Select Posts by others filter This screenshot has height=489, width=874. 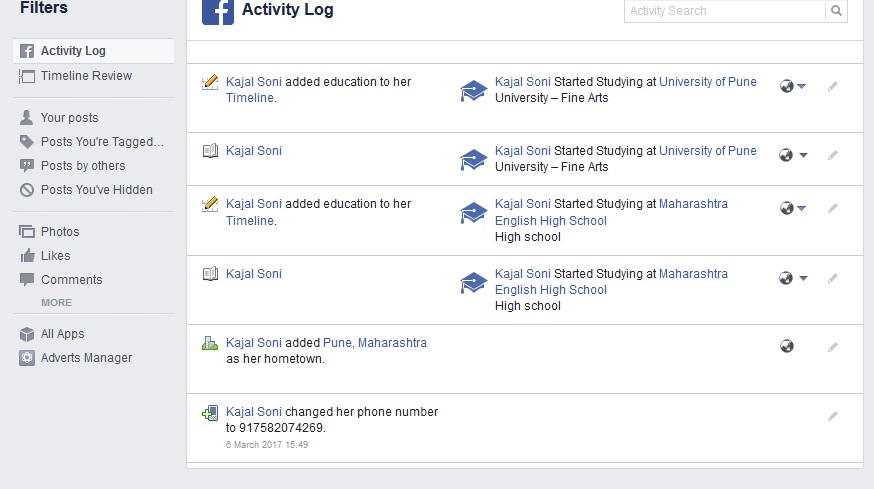(x=83, y=166)
